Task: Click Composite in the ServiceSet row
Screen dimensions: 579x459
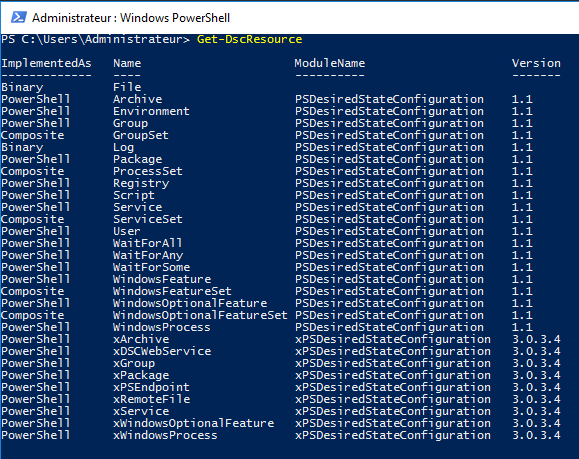Action: 32,219
